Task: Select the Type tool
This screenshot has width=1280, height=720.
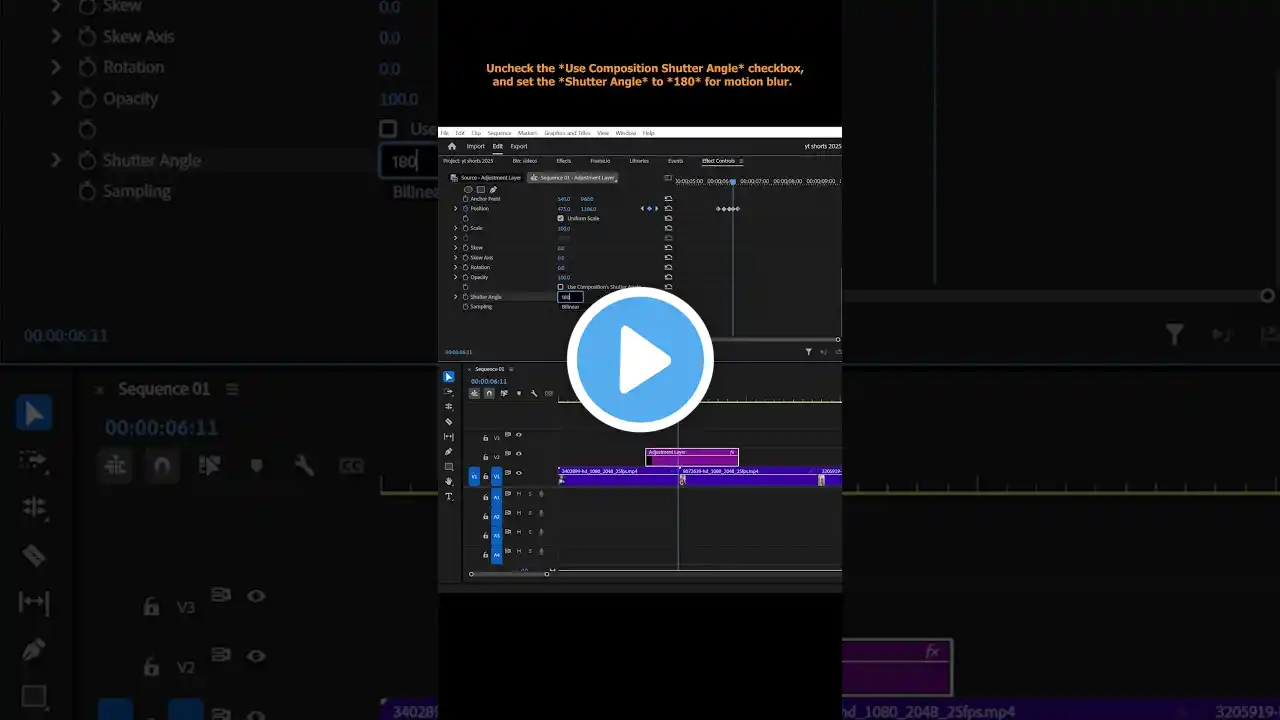Action: point(449,496)
